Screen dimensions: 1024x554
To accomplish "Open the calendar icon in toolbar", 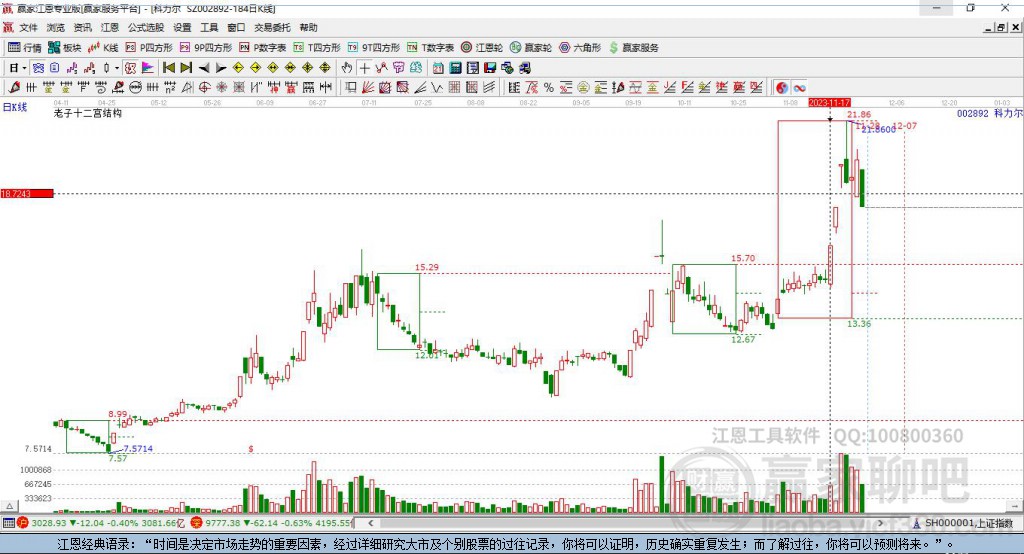I will (x=438, y=68).
